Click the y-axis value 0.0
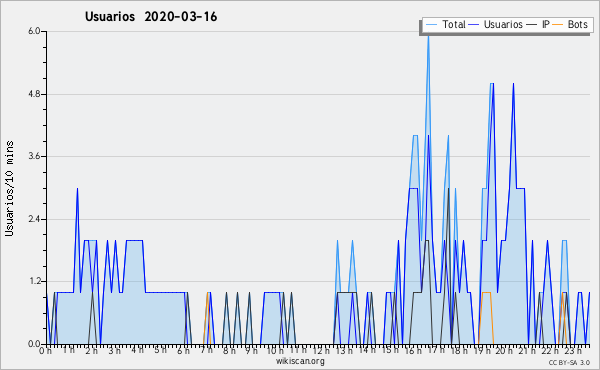Image resolution: width=600 pixels, height=370 pixels. point(34,344)
